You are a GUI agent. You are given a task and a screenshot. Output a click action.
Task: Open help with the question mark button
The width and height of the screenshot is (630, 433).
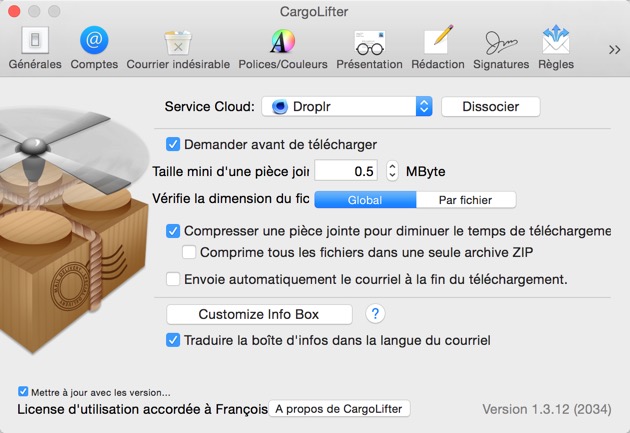click(x=375, y=313)
